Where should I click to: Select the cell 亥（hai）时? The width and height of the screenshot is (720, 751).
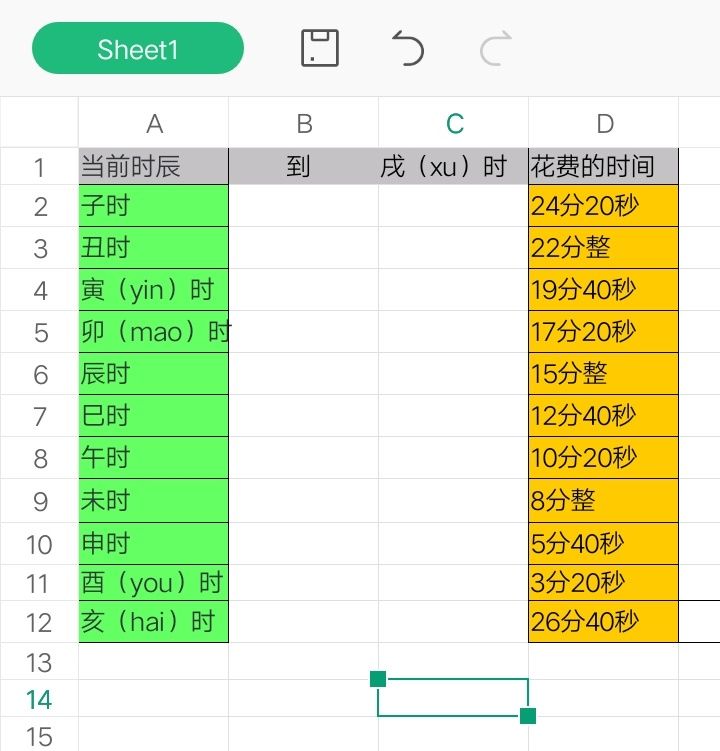click(154, 622)
